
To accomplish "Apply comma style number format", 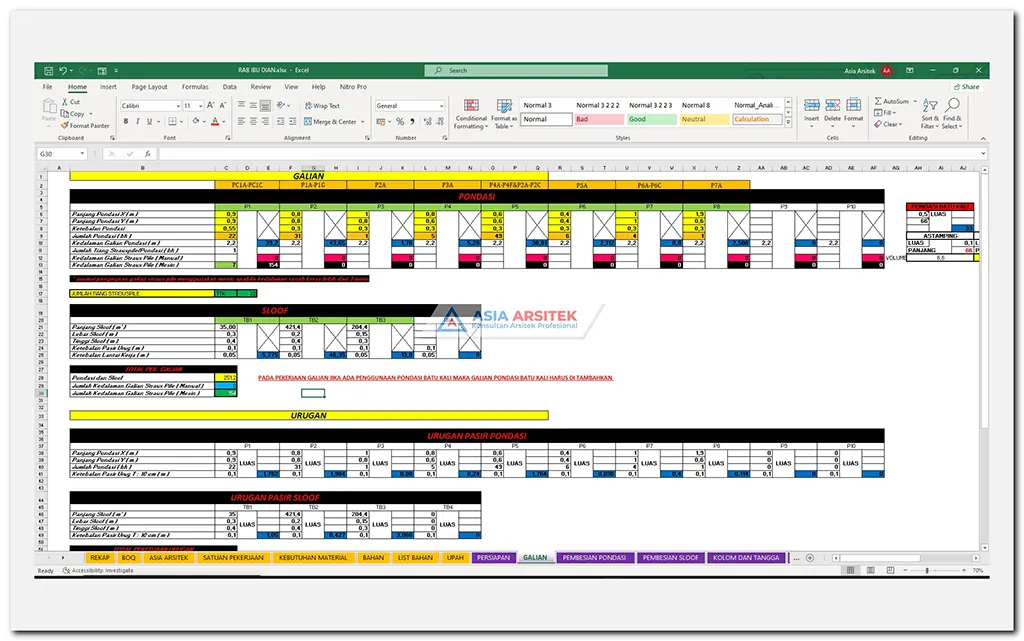I will [412, 121].
